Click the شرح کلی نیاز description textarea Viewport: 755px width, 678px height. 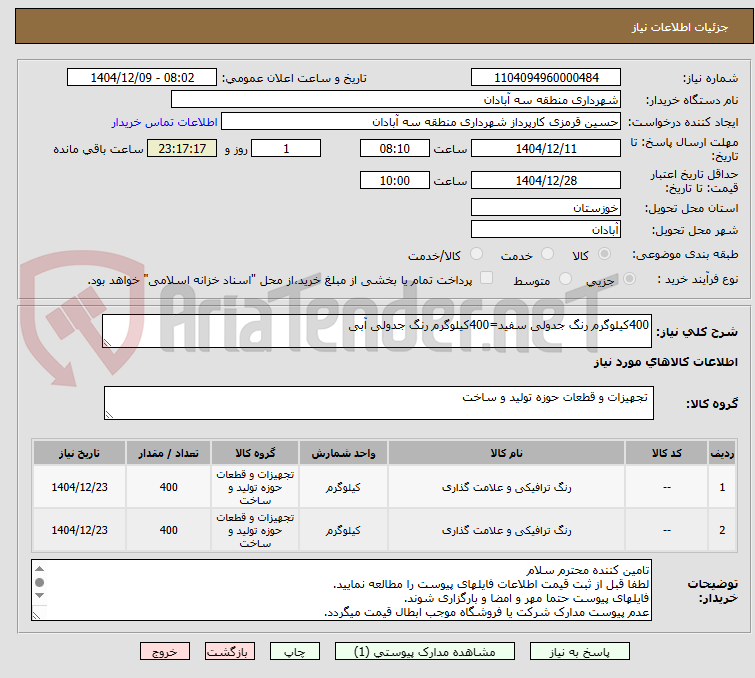[377, 331]
